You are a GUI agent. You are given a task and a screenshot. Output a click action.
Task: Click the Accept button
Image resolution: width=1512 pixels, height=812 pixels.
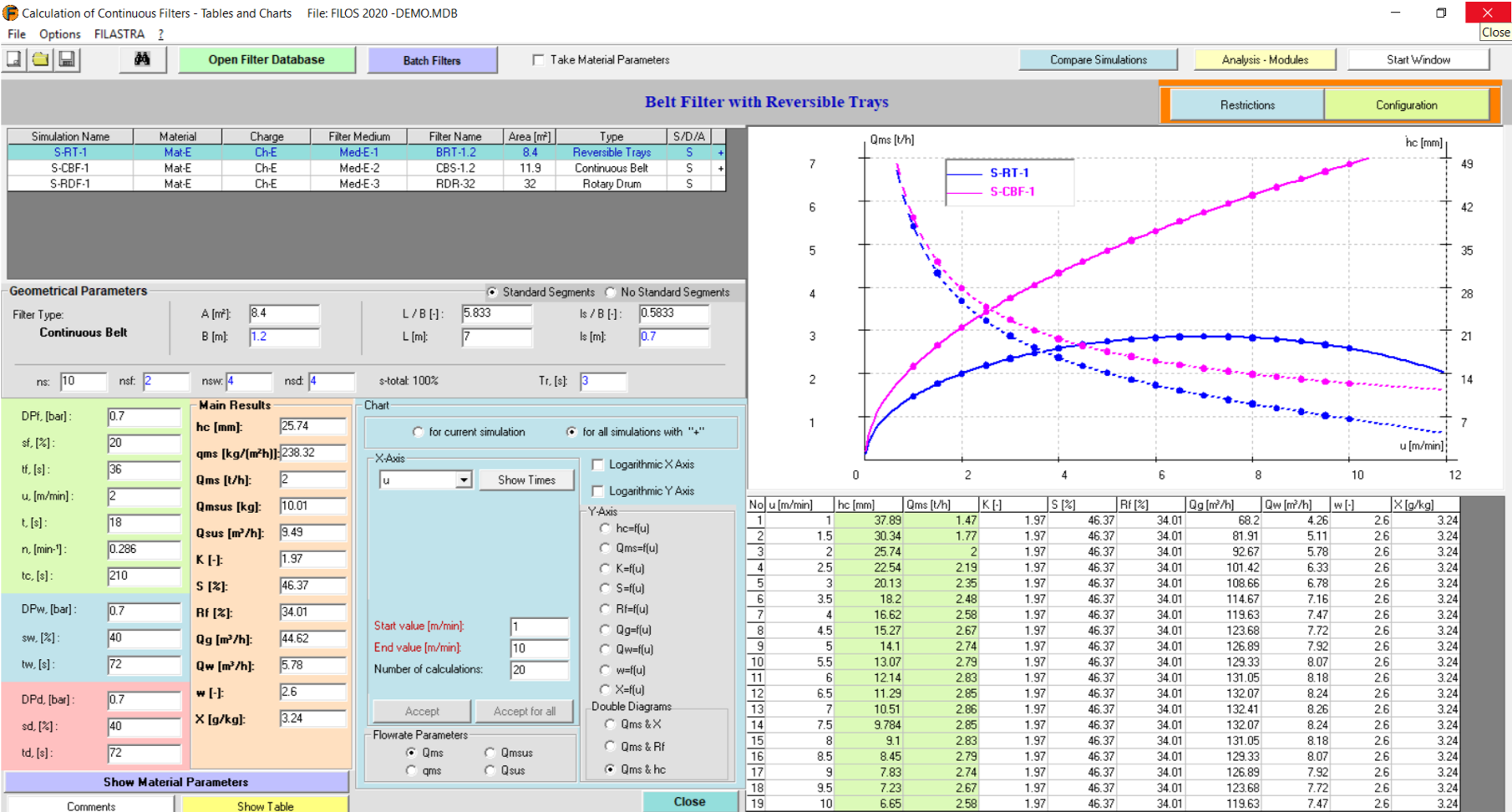(422, 711)
